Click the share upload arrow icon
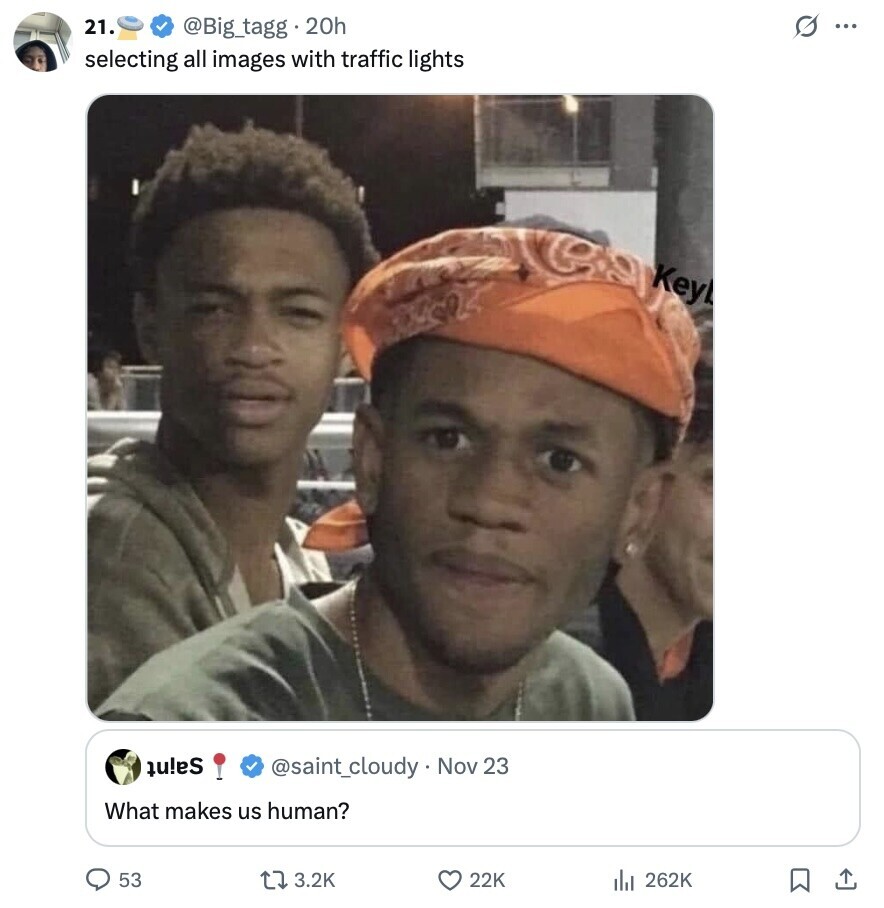The height and width of the screenshot is (908, 884). (x=846, y=880)
